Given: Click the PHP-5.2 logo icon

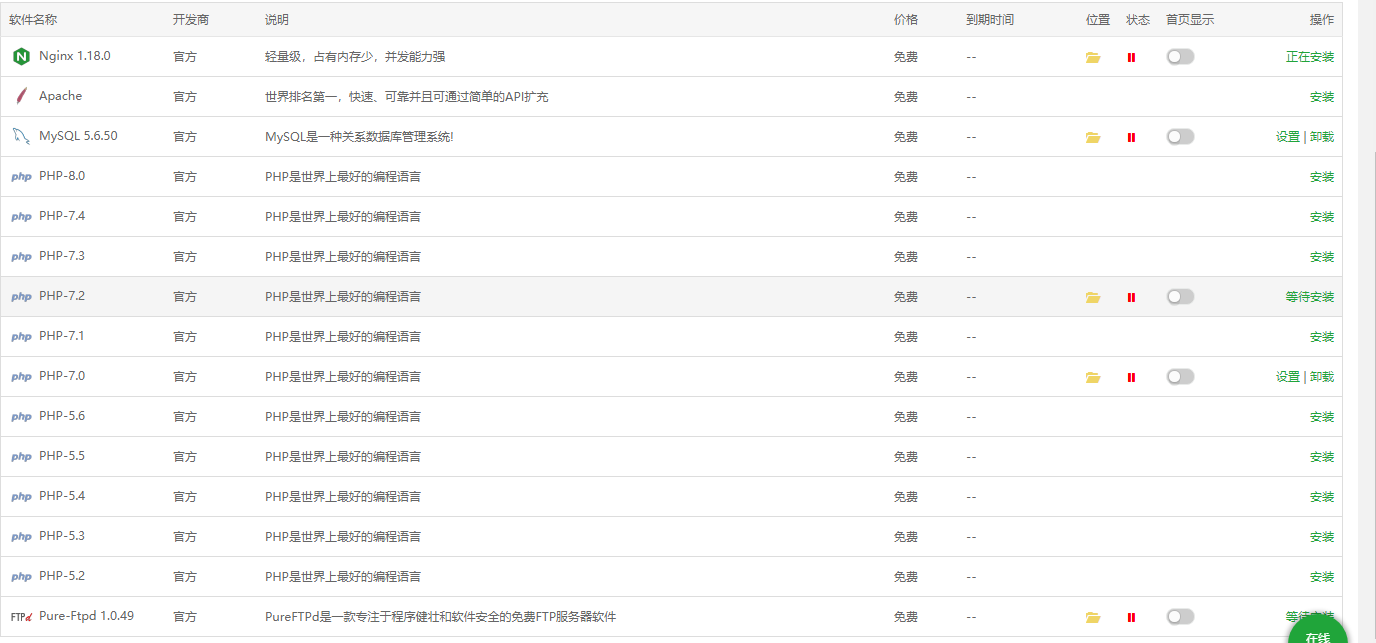Looking at the screenshot, I should tap(21, 577).
